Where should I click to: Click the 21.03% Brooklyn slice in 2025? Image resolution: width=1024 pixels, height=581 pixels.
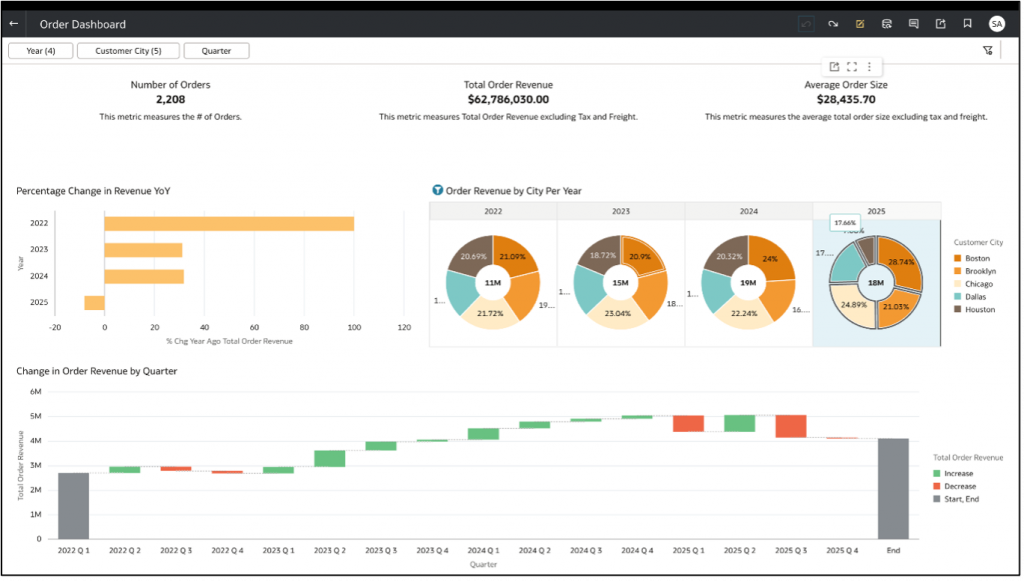896,307
